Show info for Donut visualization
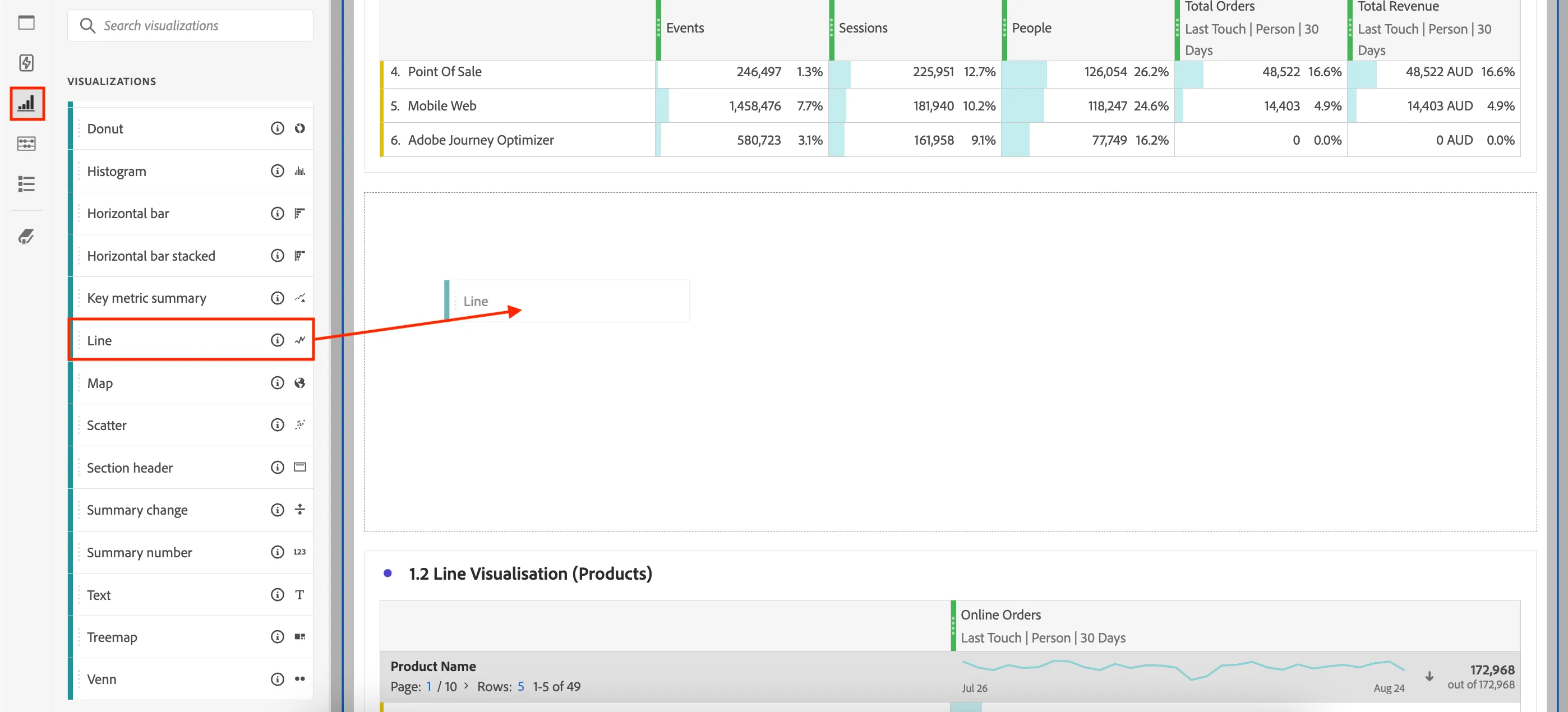Viewport: 1568px width, 712px height. [277, 128]
